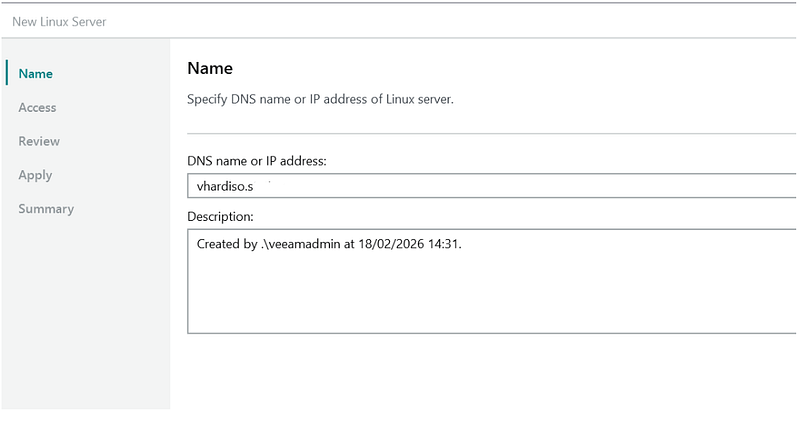
Task: Click the 'vhardiso.s' text in the DNS field
Action: click(225, 187)
